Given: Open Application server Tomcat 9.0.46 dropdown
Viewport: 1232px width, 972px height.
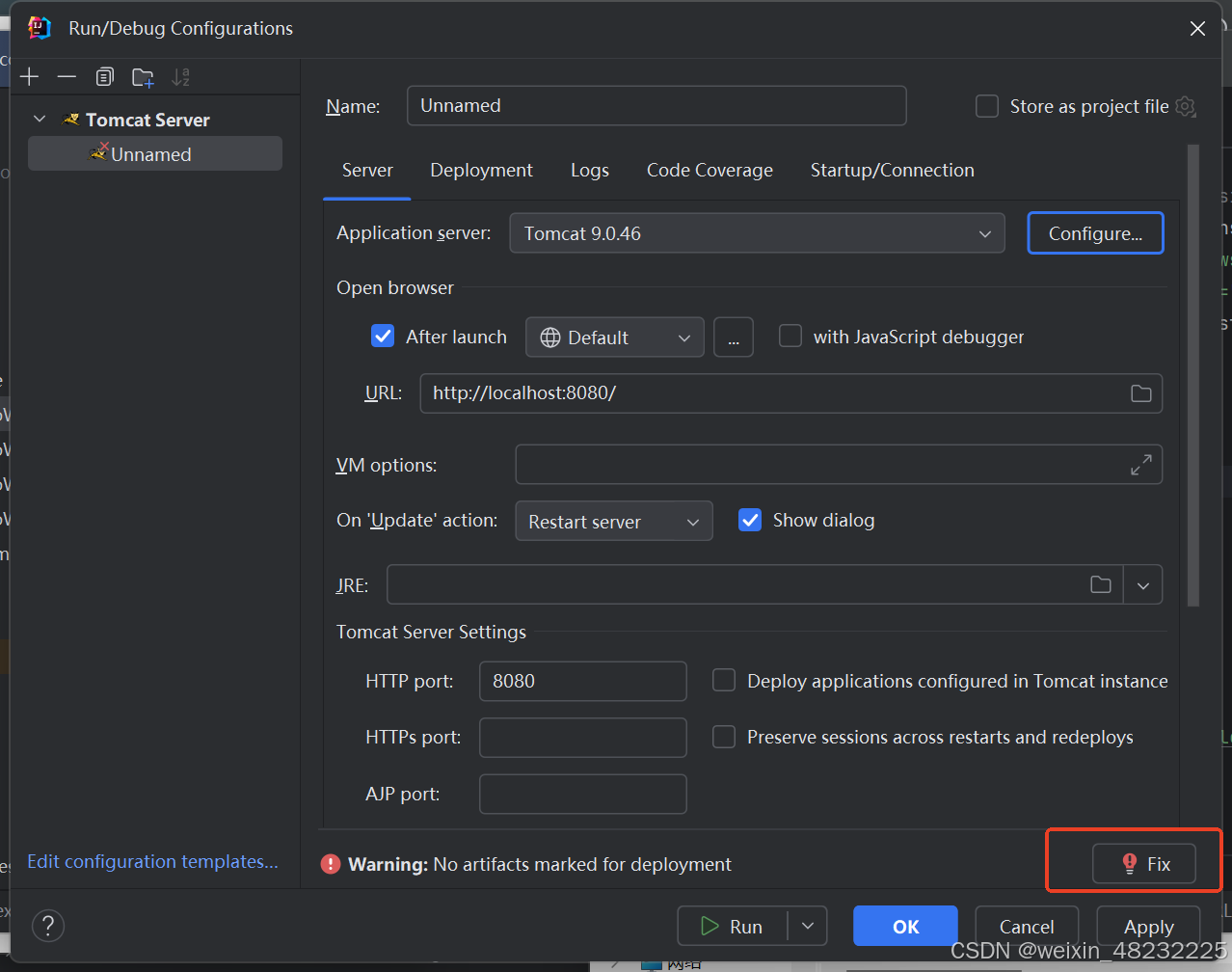Looking at the screenshot, I should point(757,233).
